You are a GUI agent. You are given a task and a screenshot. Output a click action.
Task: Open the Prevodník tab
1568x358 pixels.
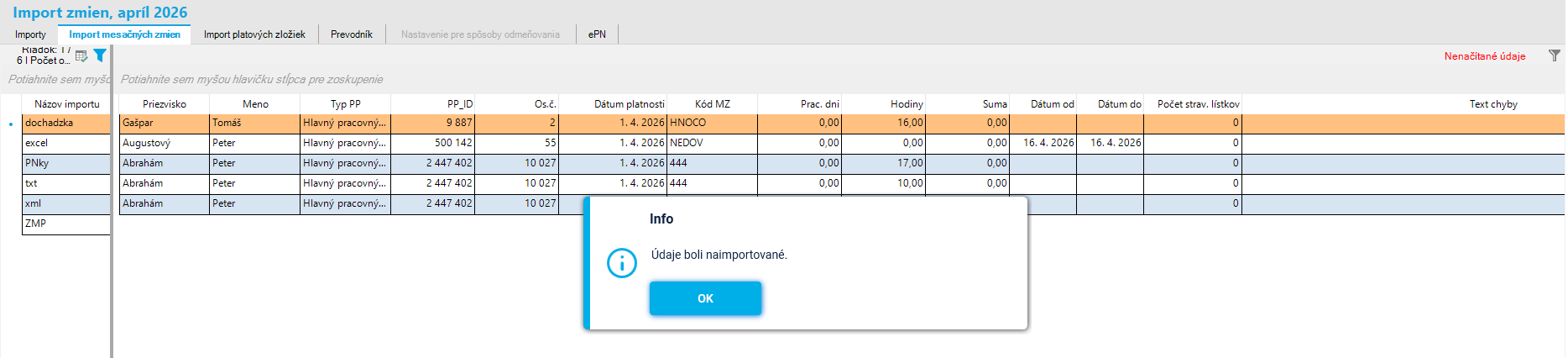coord(352,34)
